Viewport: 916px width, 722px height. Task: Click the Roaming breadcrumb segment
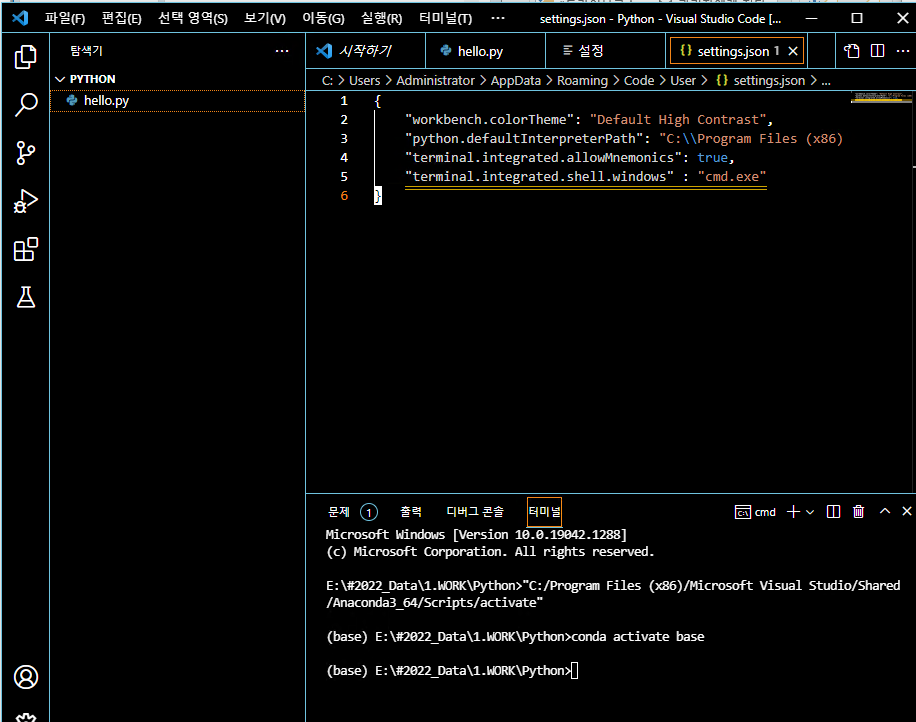582,81
